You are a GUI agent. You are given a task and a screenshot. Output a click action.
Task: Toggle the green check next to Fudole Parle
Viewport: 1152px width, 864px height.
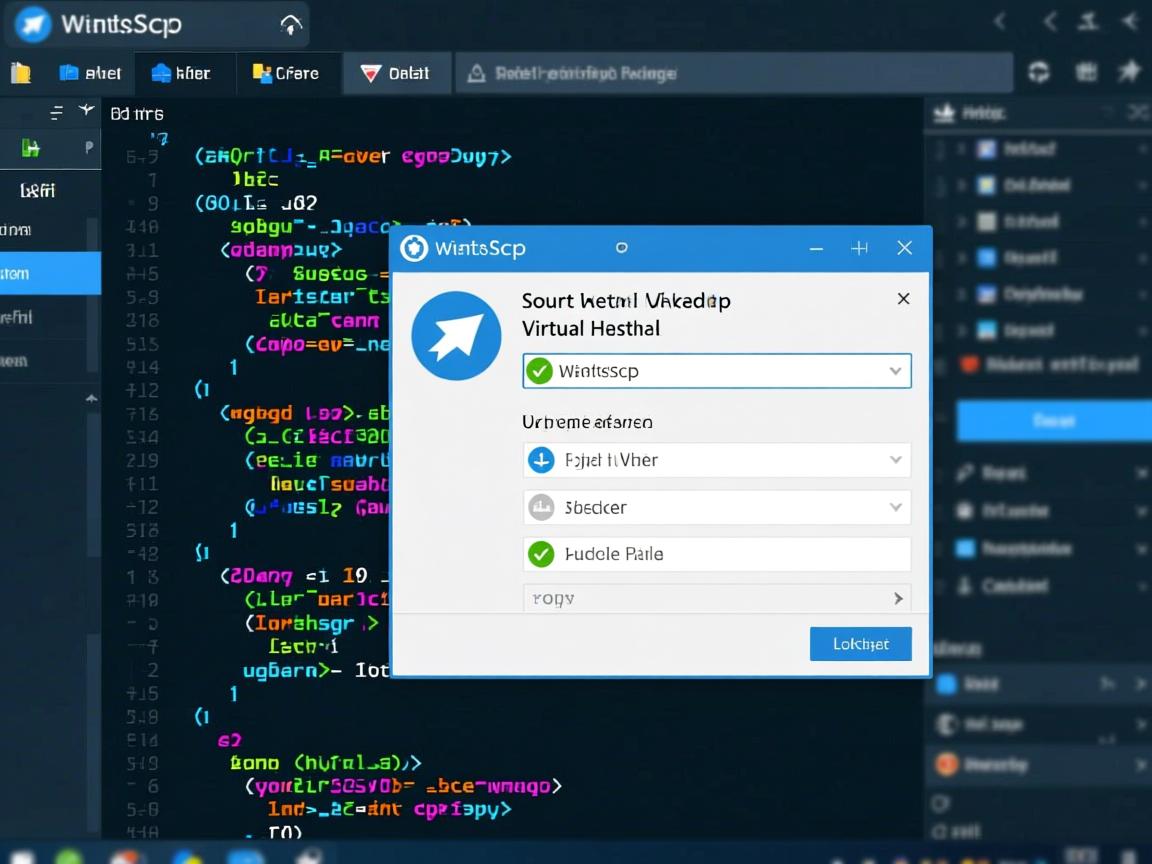(x=541, y=553)
